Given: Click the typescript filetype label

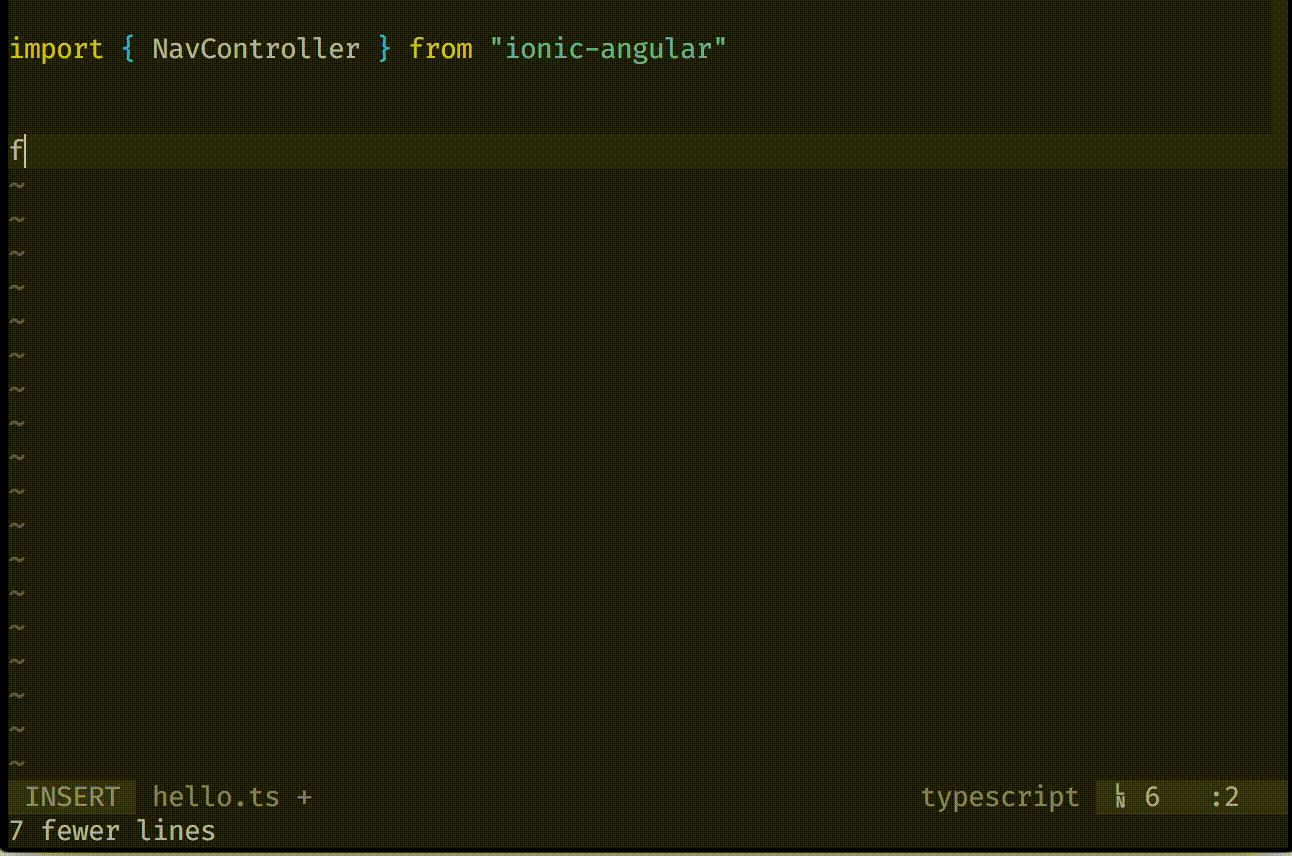Looking at the screenshot, I should pos(1000,798).
